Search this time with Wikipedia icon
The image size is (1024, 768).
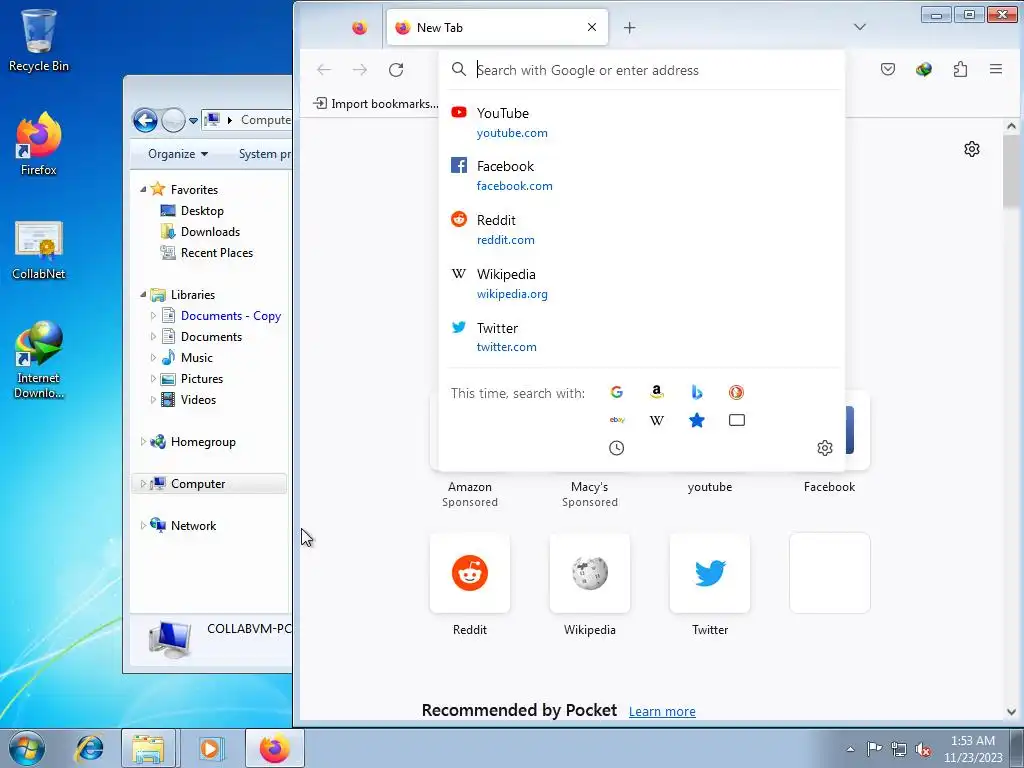pyautogui.click(x=657, y=420)
